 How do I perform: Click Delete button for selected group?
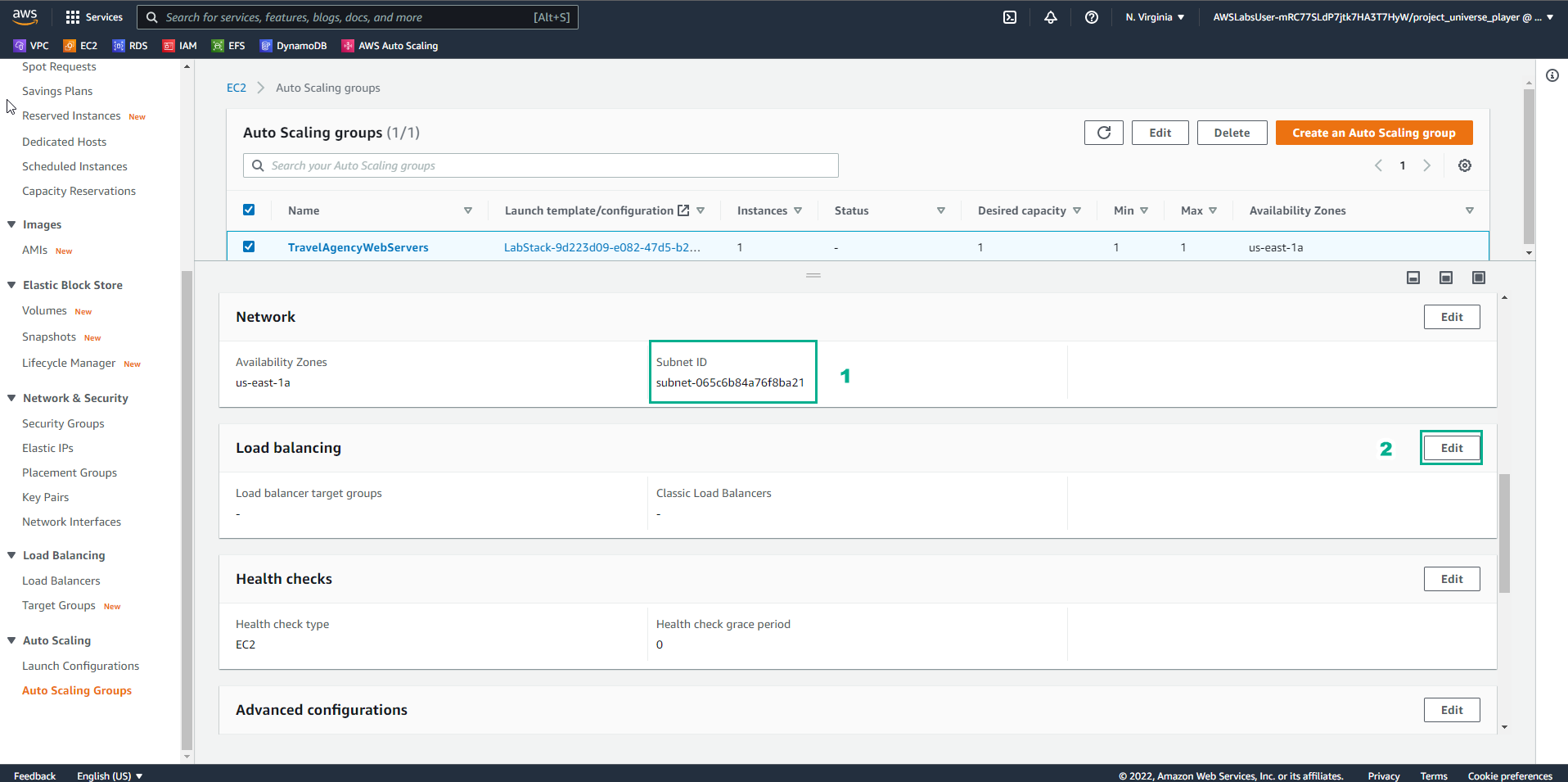coord(1232,133)
